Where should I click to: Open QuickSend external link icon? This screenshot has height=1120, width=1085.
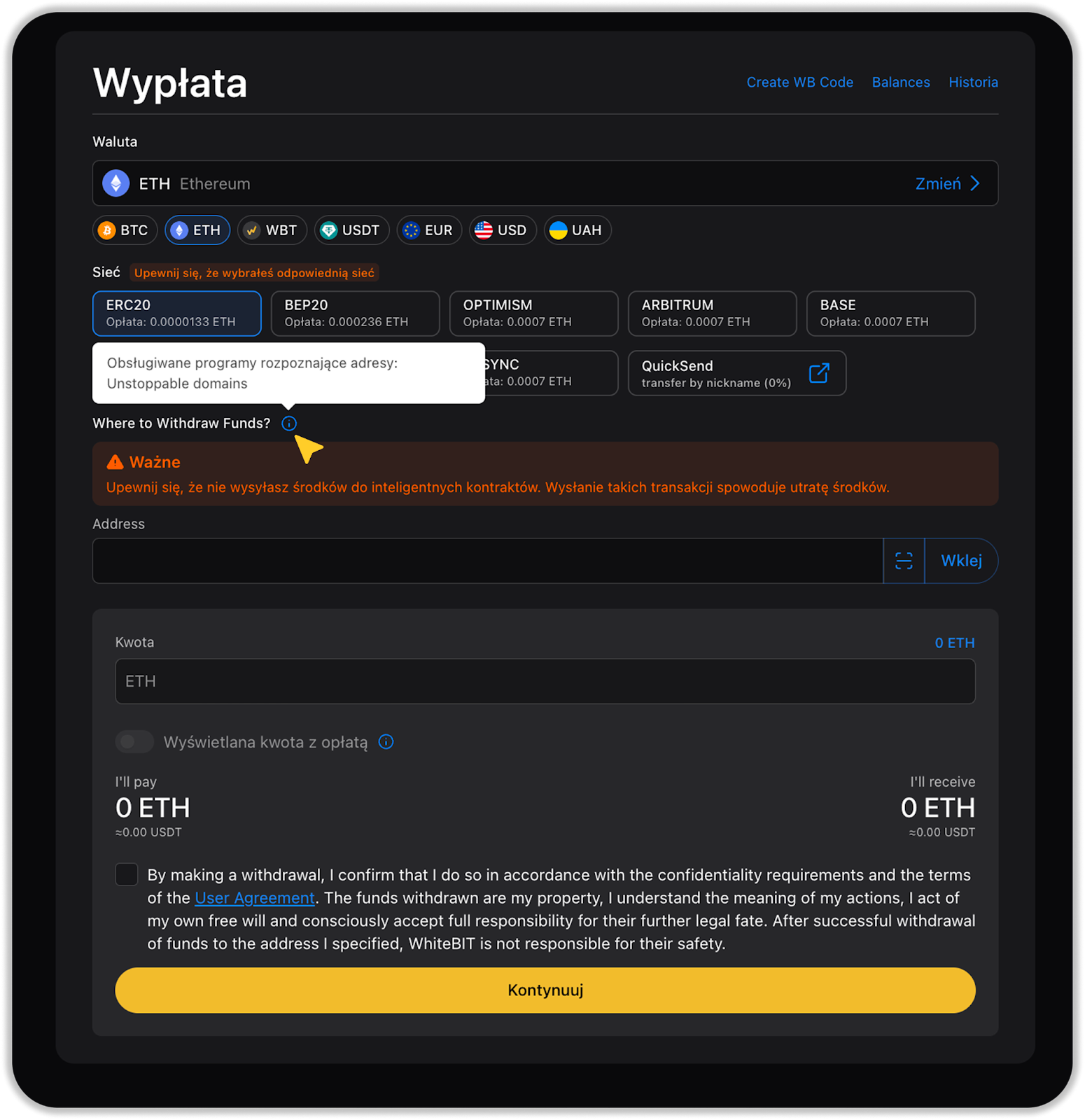point(819,373)
